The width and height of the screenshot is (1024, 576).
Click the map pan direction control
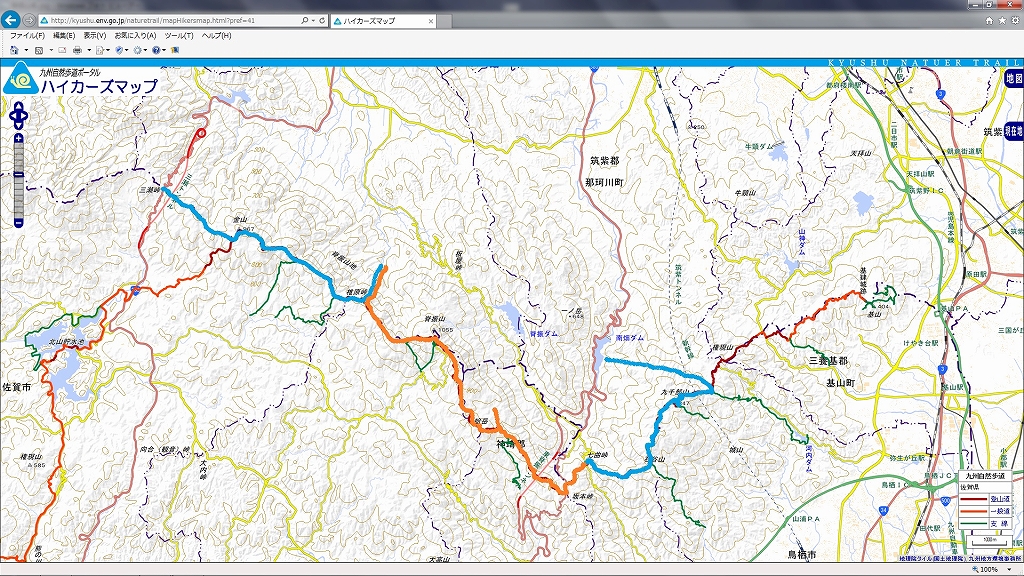(18, 116)
